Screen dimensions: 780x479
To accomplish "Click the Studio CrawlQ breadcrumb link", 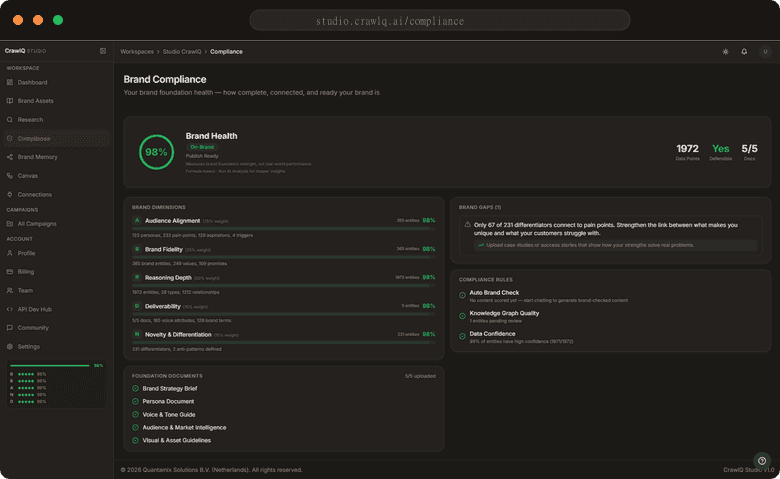I will [182, 52].
